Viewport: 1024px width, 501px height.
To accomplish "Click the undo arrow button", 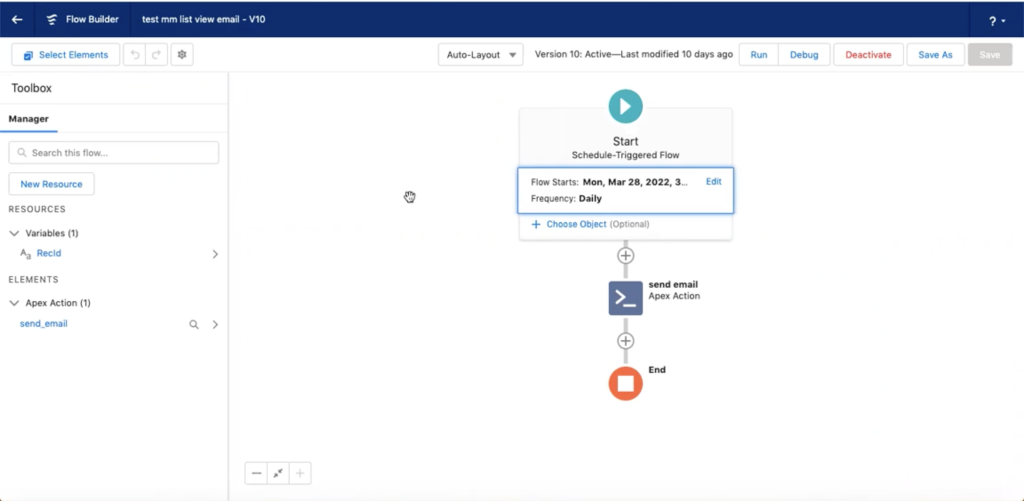I will click(134, 55).
